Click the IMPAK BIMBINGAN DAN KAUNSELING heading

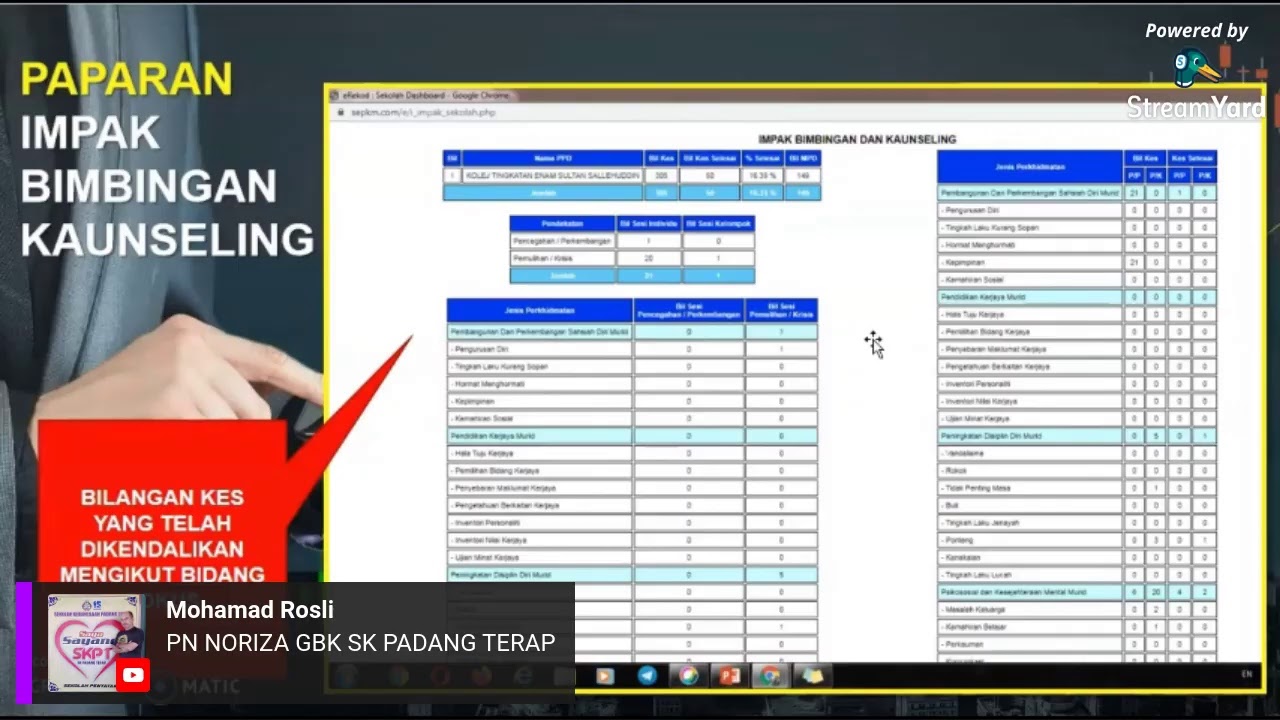point(857,139)
